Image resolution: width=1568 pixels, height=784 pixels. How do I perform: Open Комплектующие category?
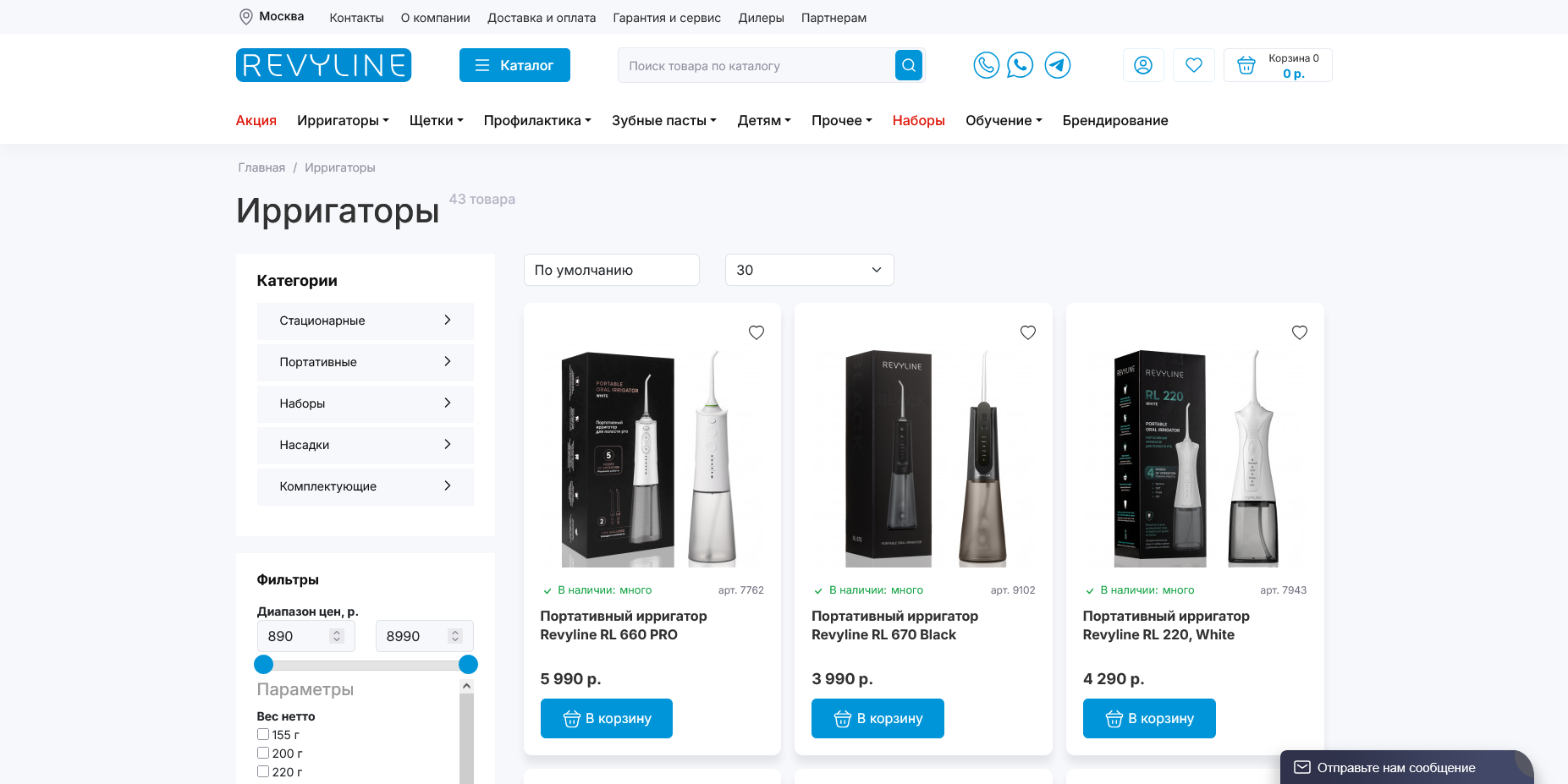click(x=366, y=486)
